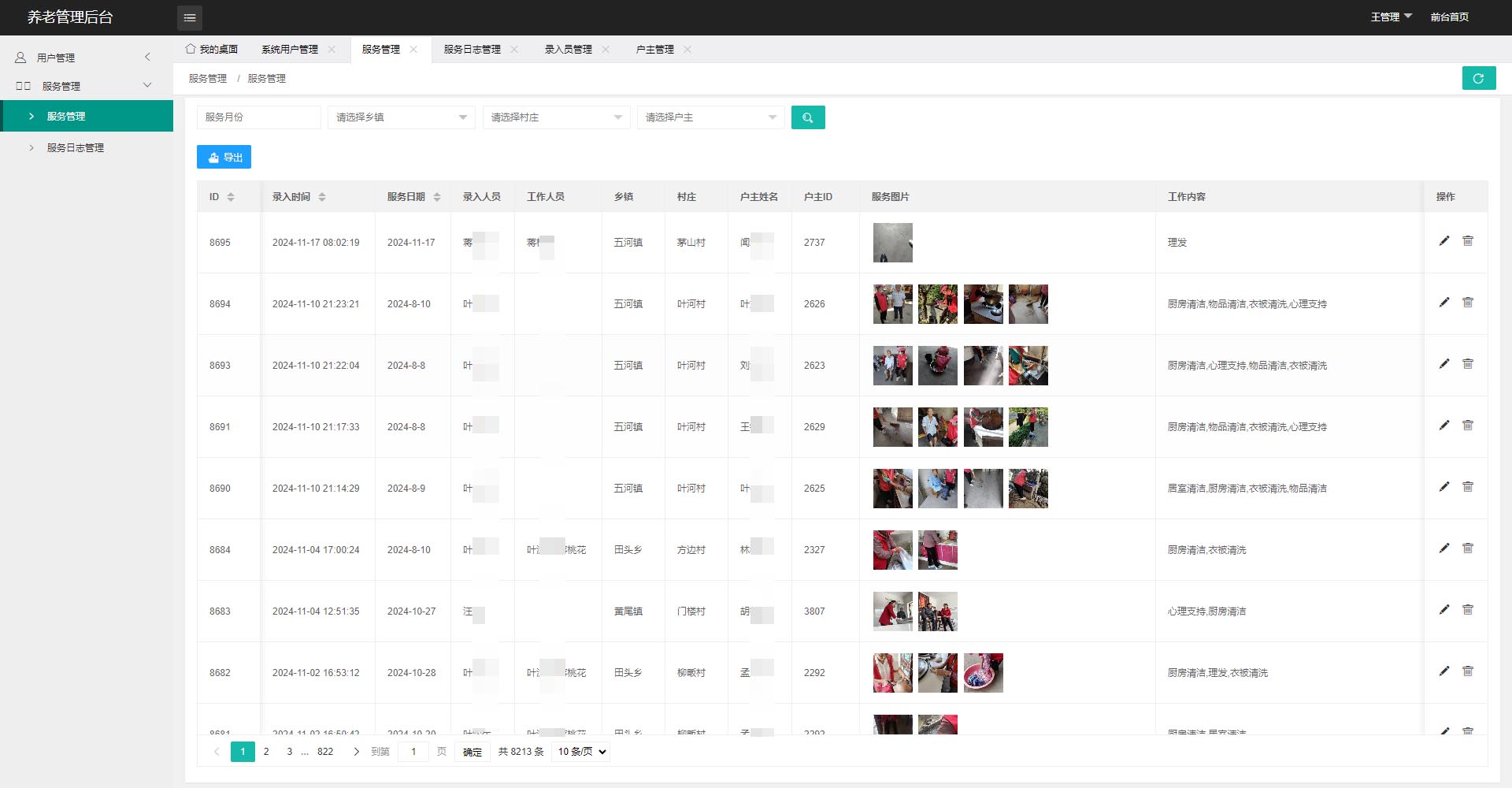This screenshot has width=1512, height=788.
Task: Close the 系统用户管理 tab
Action: click(332, 49)
